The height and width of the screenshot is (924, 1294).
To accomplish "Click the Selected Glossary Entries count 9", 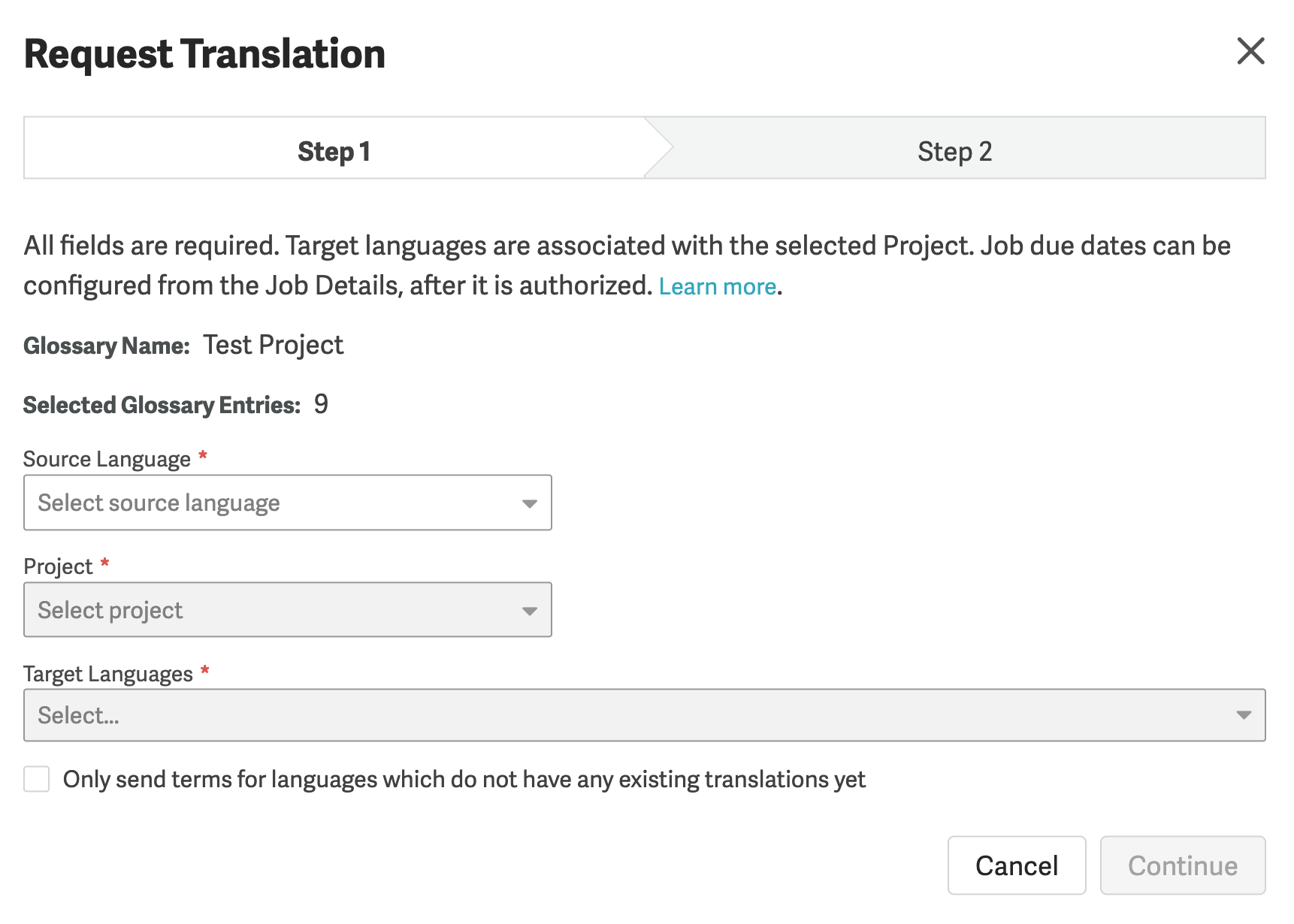I will 321,404.
